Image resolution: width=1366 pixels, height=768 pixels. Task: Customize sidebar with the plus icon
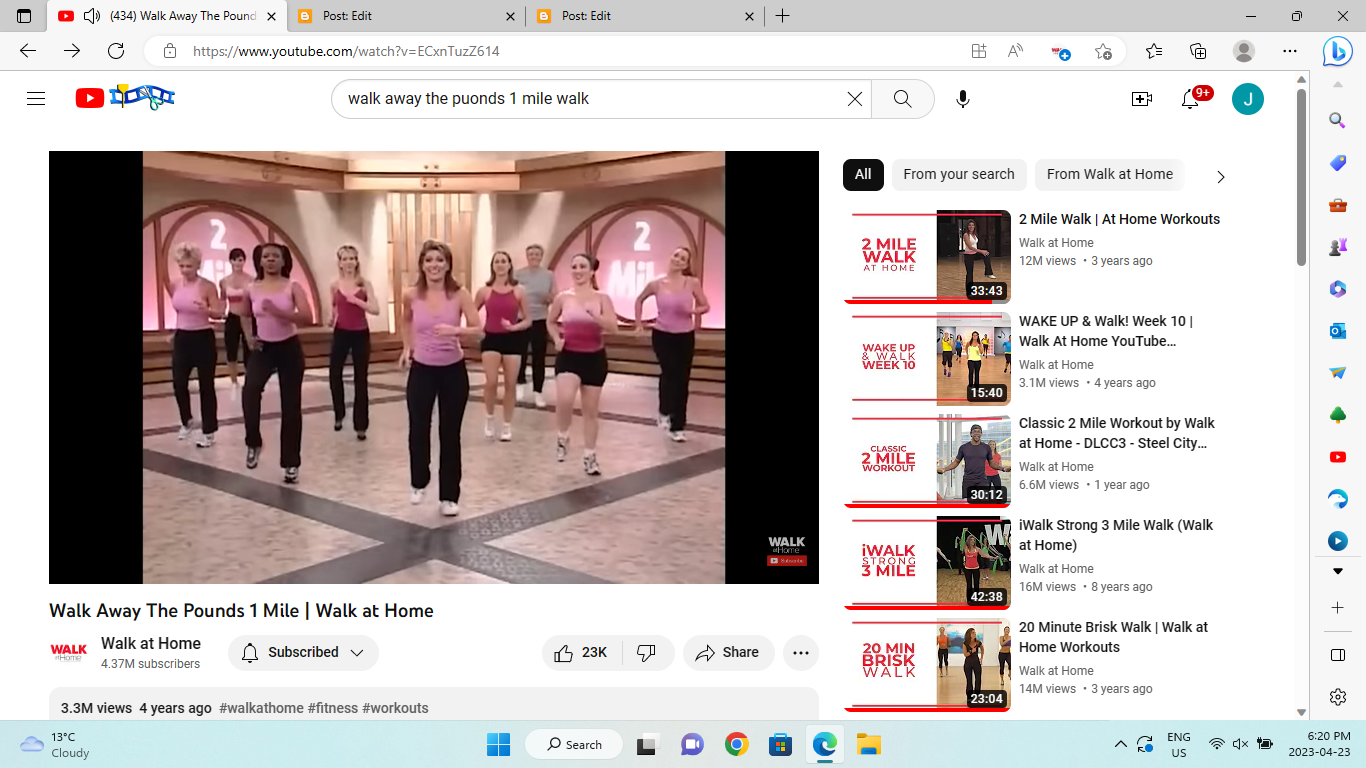(x=1338, y=607)
